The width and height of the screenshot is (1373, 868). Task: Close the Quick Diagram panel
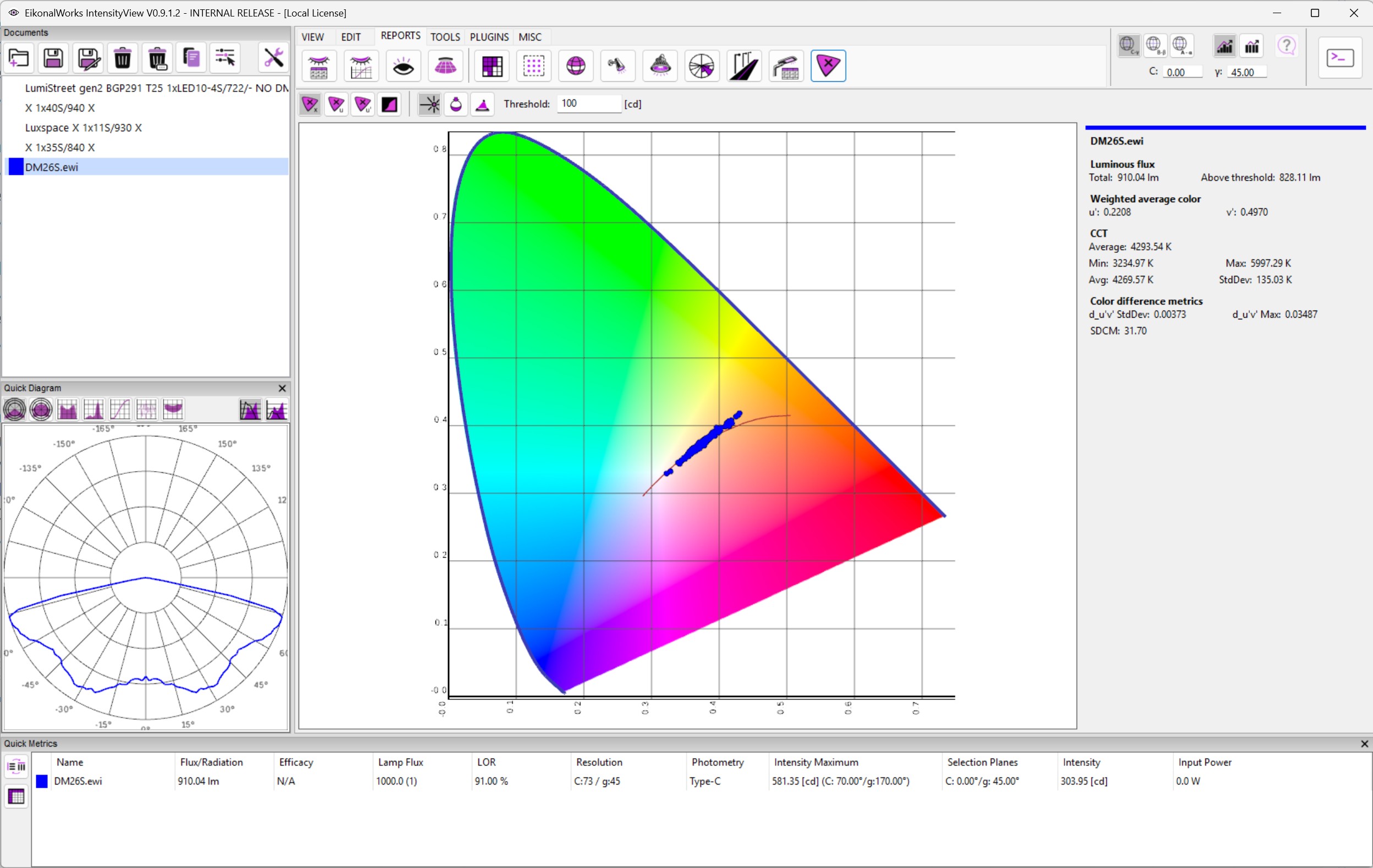point(282,388)
